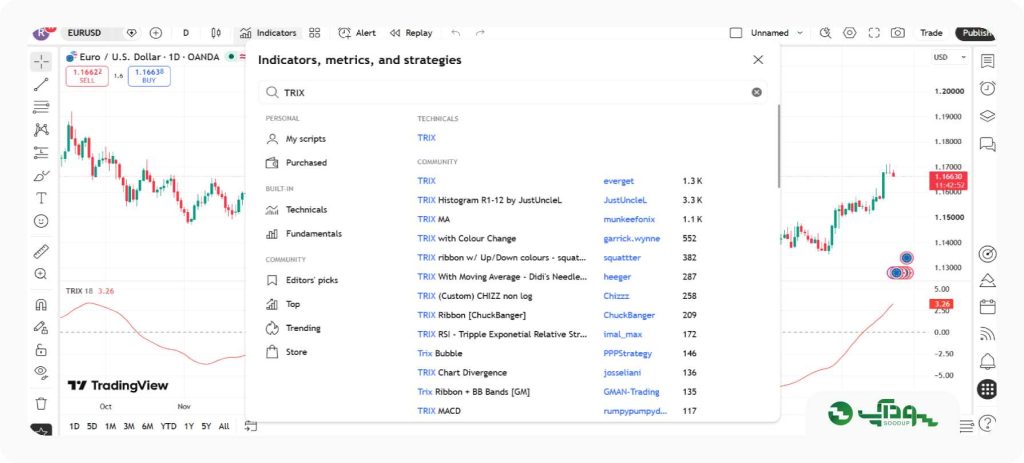Select TRIX with Colour Change script
This screenshot has height=463, width=1024.
pos(467,238)
